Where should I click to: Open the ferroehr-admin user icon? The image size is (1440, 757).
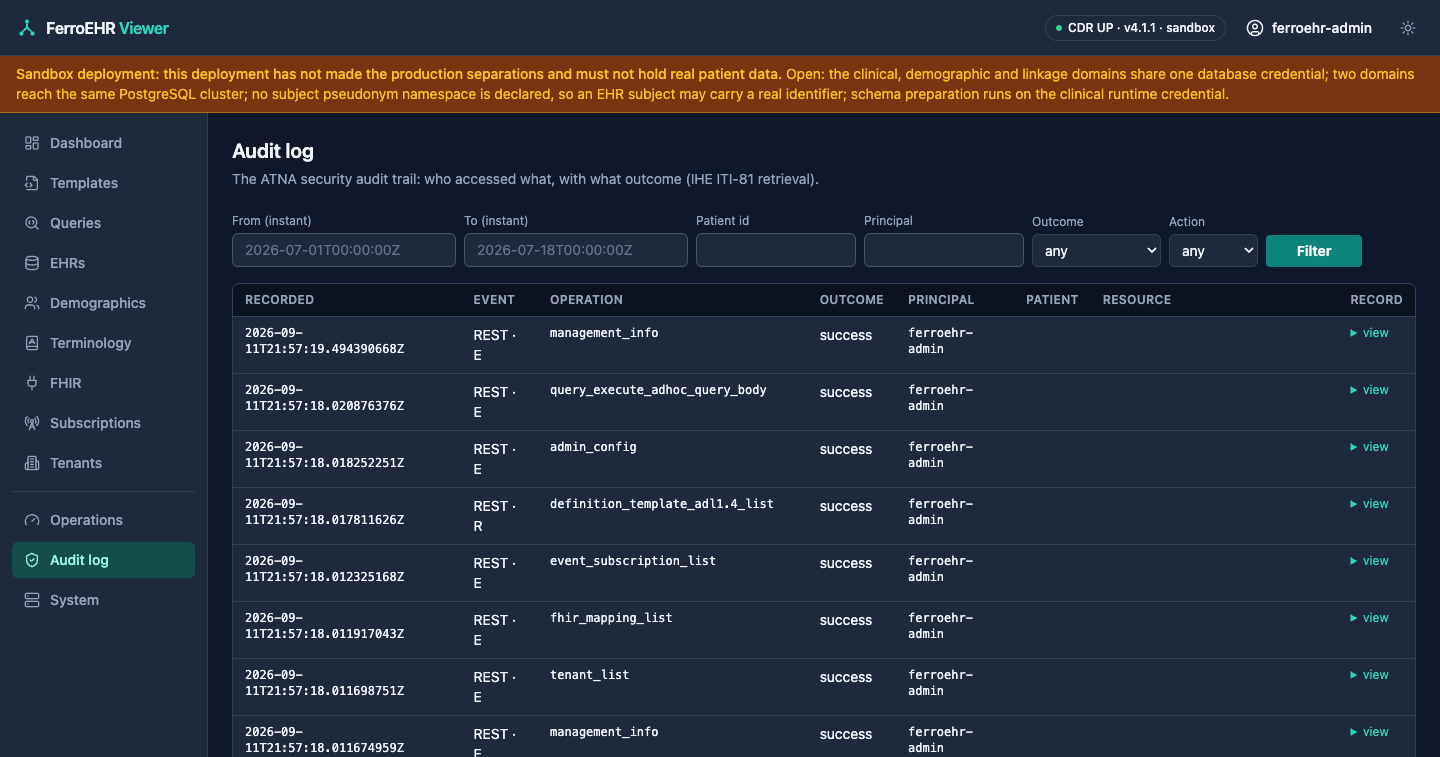click(1255, 28)
